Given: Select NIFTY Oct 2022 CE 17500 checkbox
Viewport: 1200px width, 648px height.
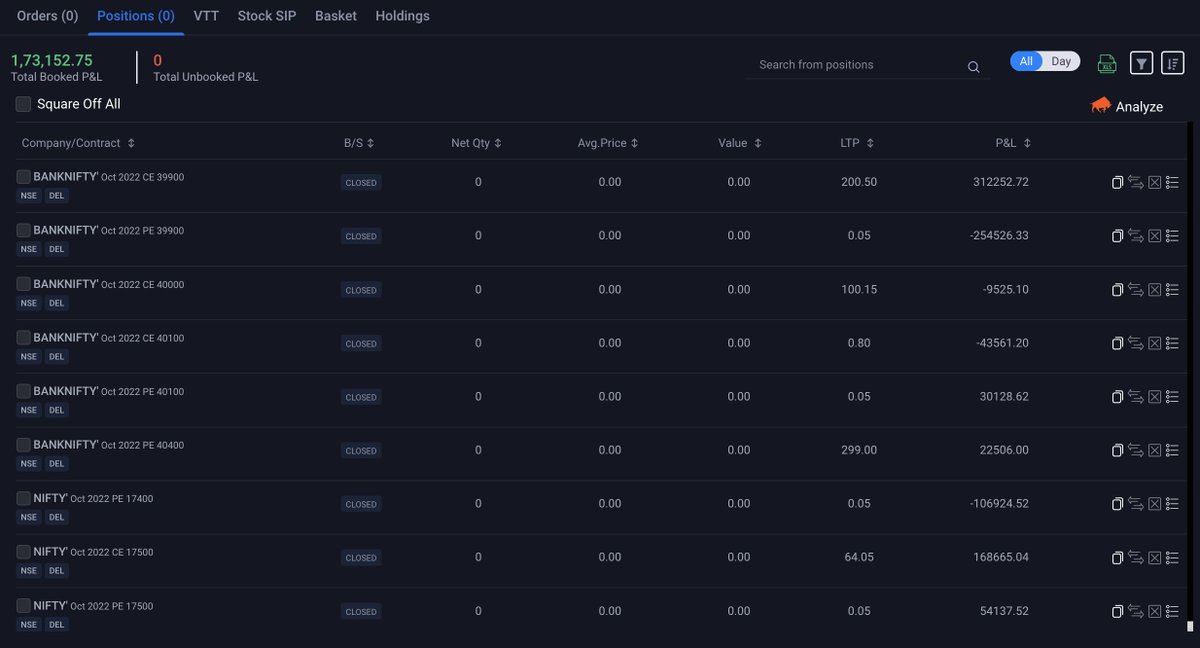Looking at the screenshot, I should coord(24,553).
